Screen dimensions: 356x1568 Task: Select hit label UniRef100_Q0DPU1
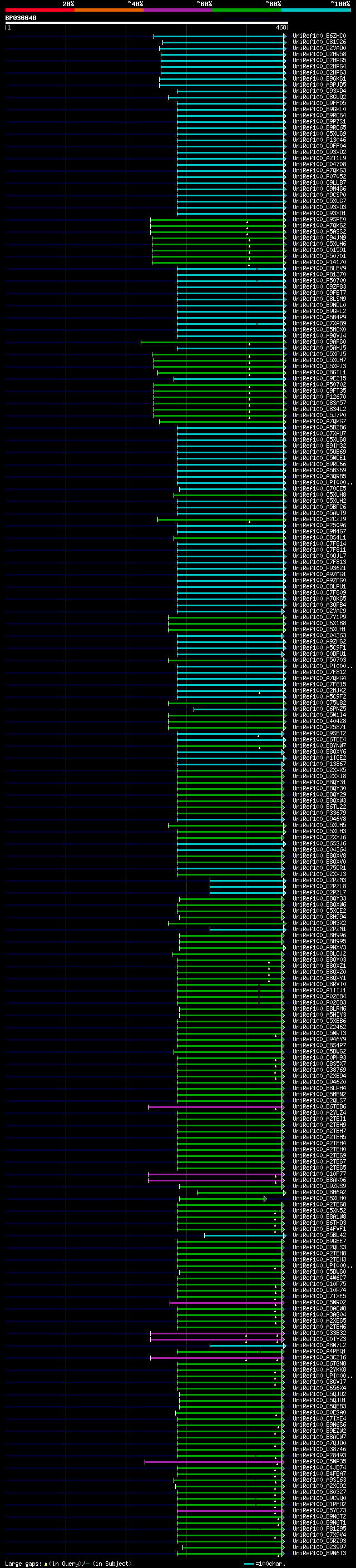click(319, 654)
